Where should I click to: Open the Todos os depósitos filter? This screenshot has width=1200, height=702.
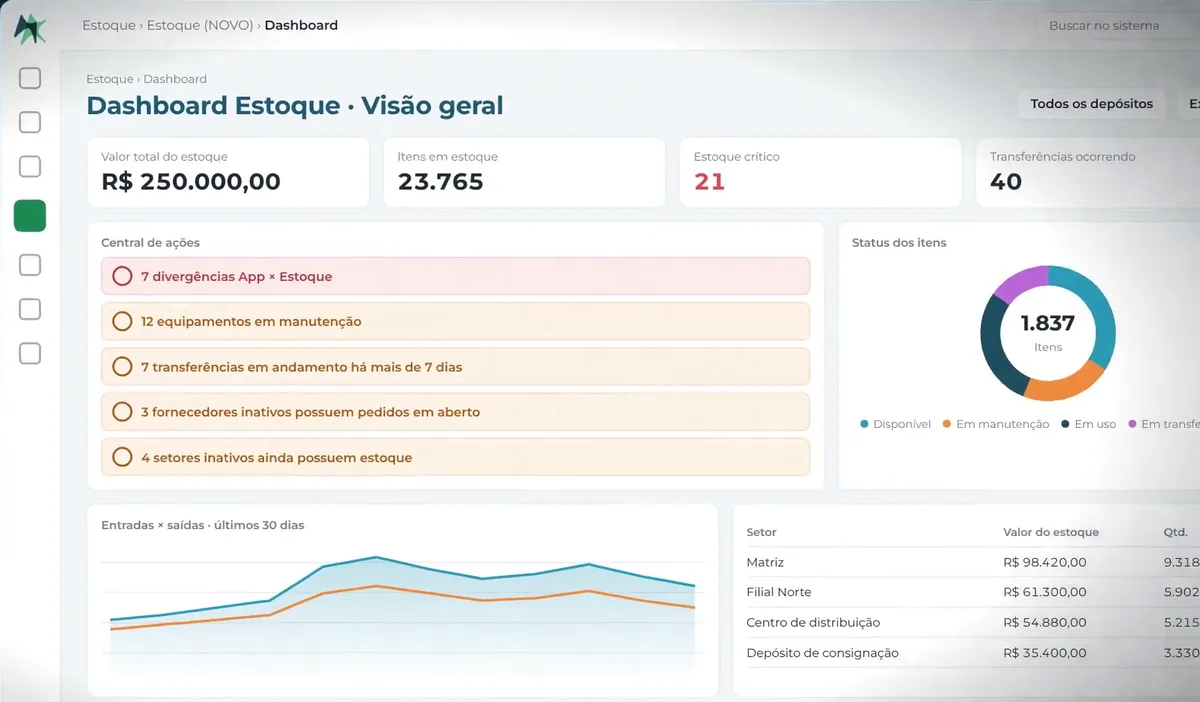(1091, 103)
